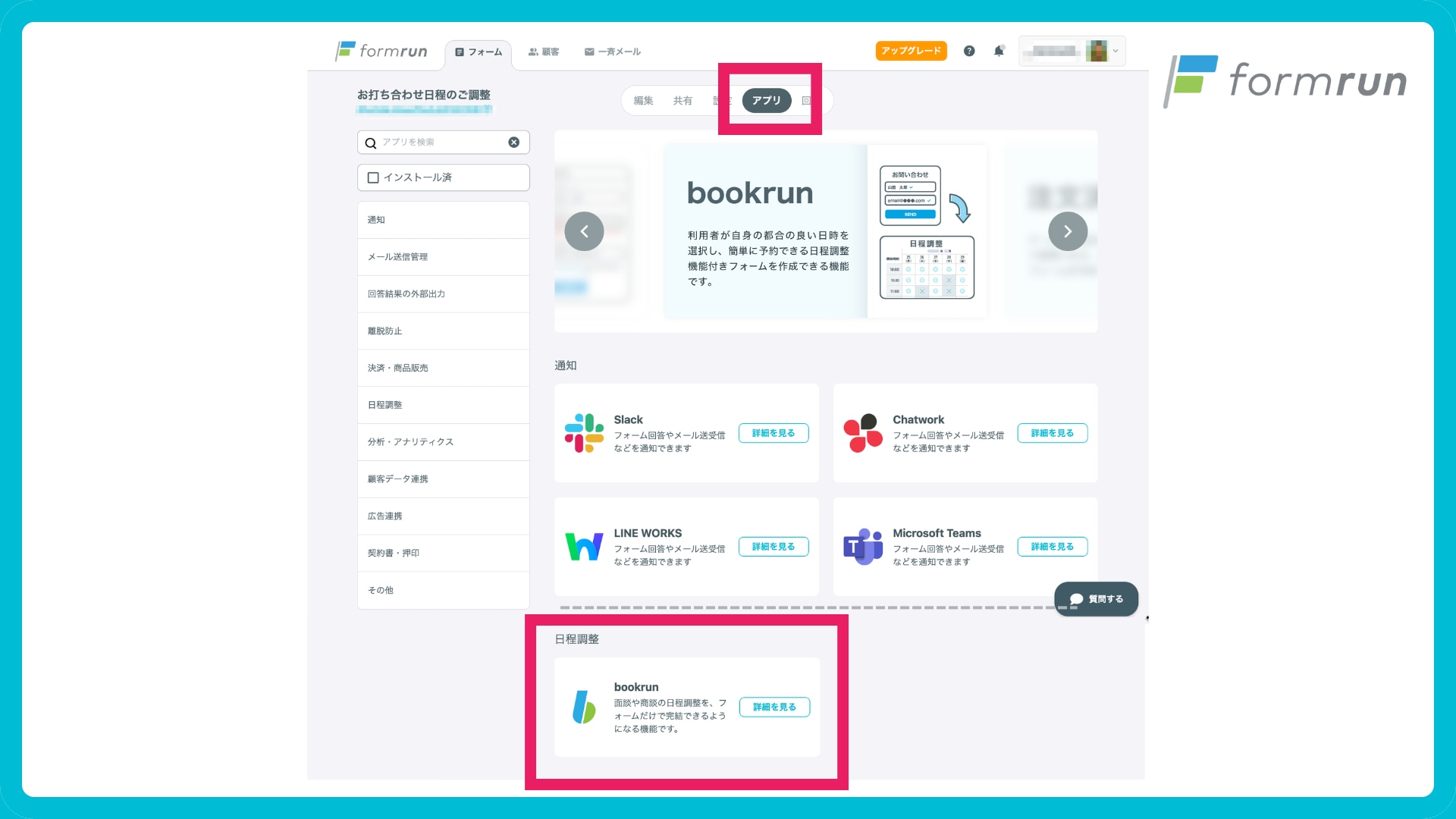This screenshot has width=1456, height=819.
Task: Switch to the 顧客 tab
Action: [544, 52]
